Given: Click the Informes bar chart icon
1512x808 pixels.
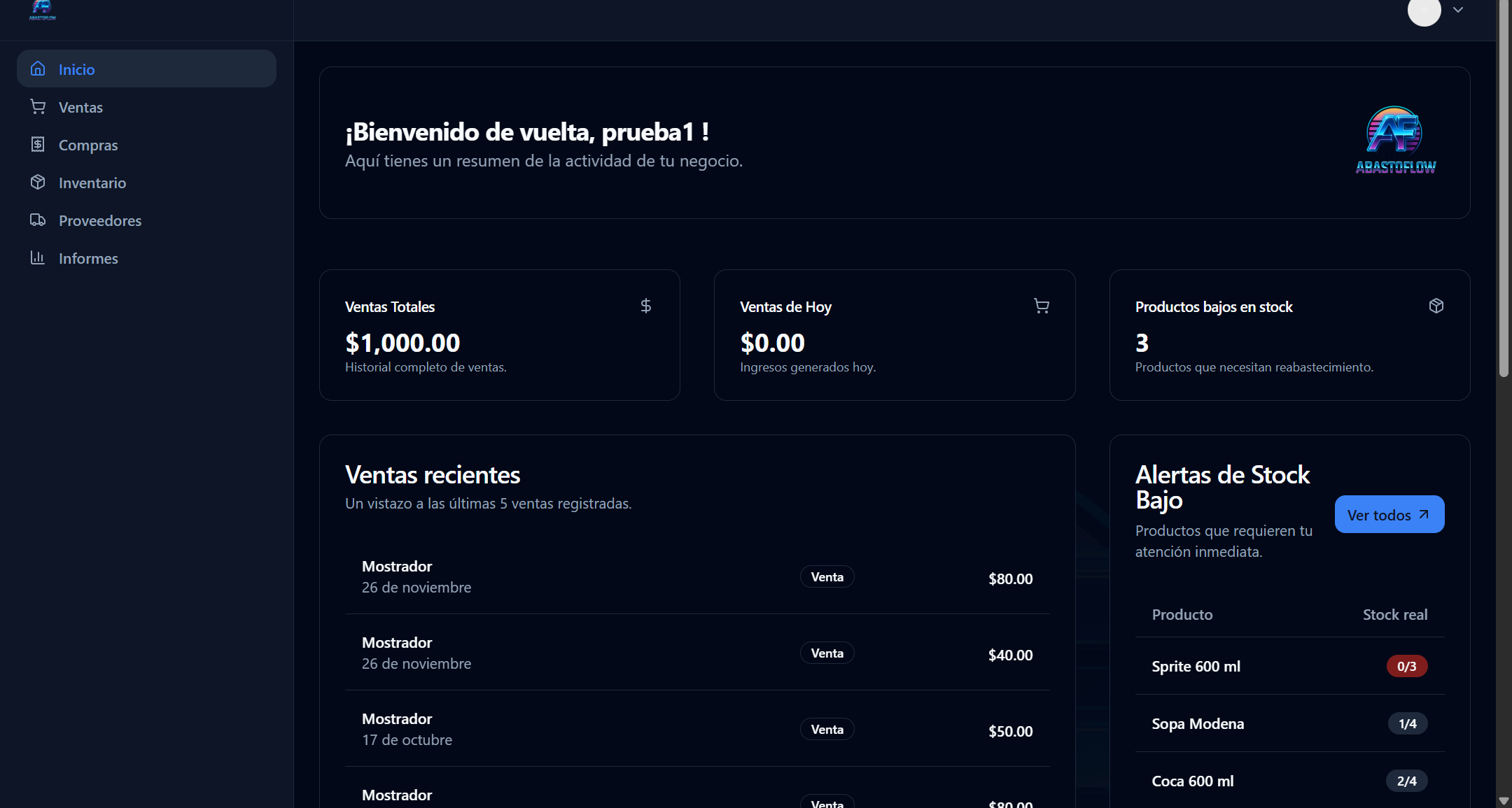Looking at the screenshot, I should [38, 257].
